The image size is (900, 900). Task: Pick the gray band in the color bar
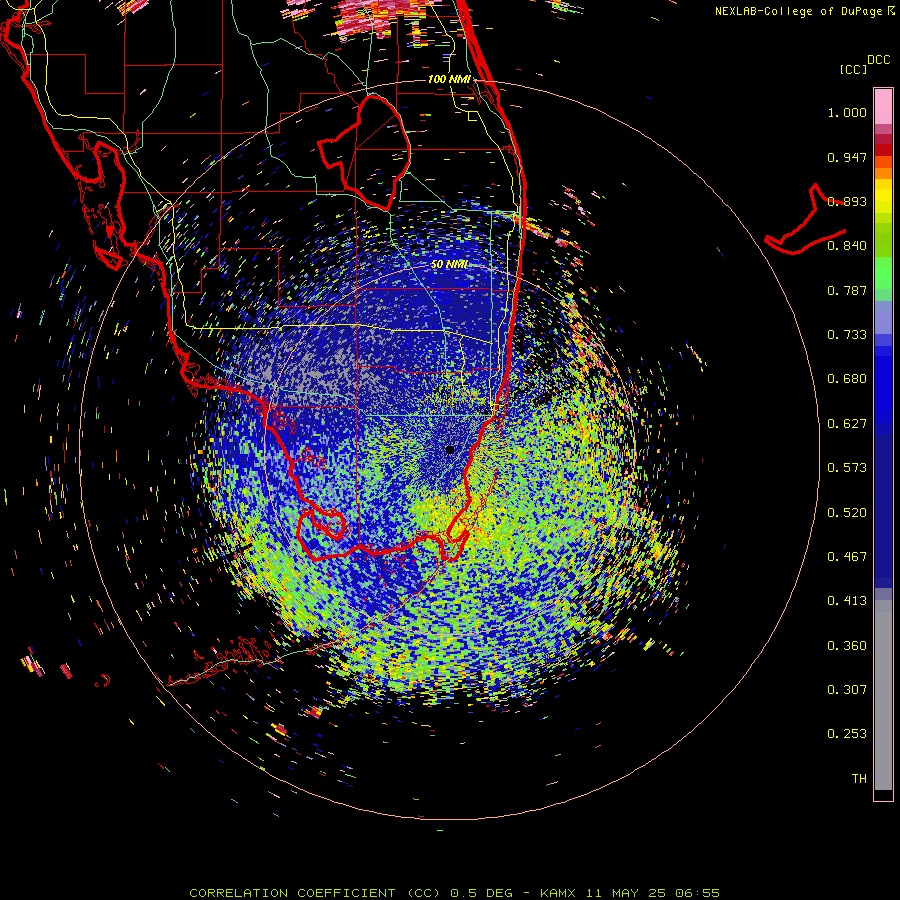click(x=883, y=695)
